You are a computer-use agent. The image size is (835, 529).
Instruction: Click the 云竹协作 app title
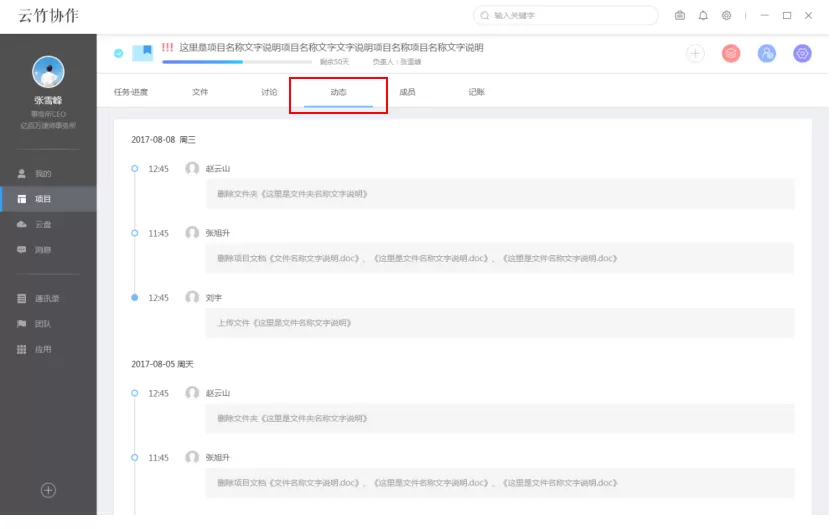[48, 15]
